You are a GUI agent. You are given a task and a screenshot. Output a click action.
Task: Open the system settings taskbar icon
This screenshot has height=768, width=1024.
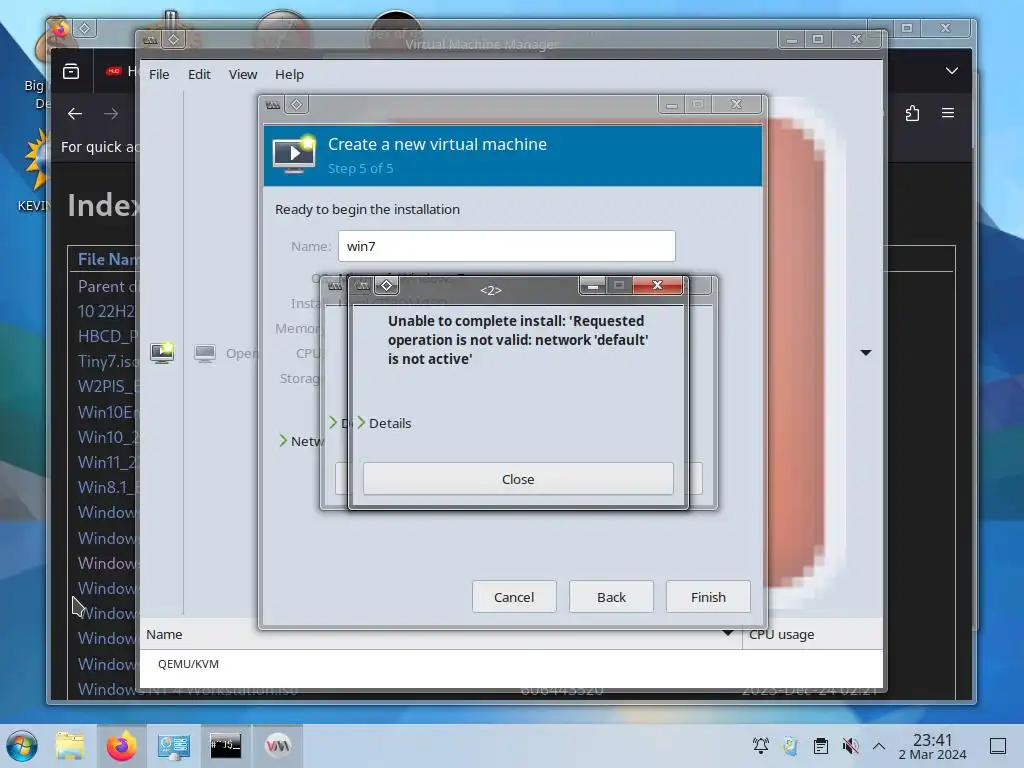click(x=173, y=746)
